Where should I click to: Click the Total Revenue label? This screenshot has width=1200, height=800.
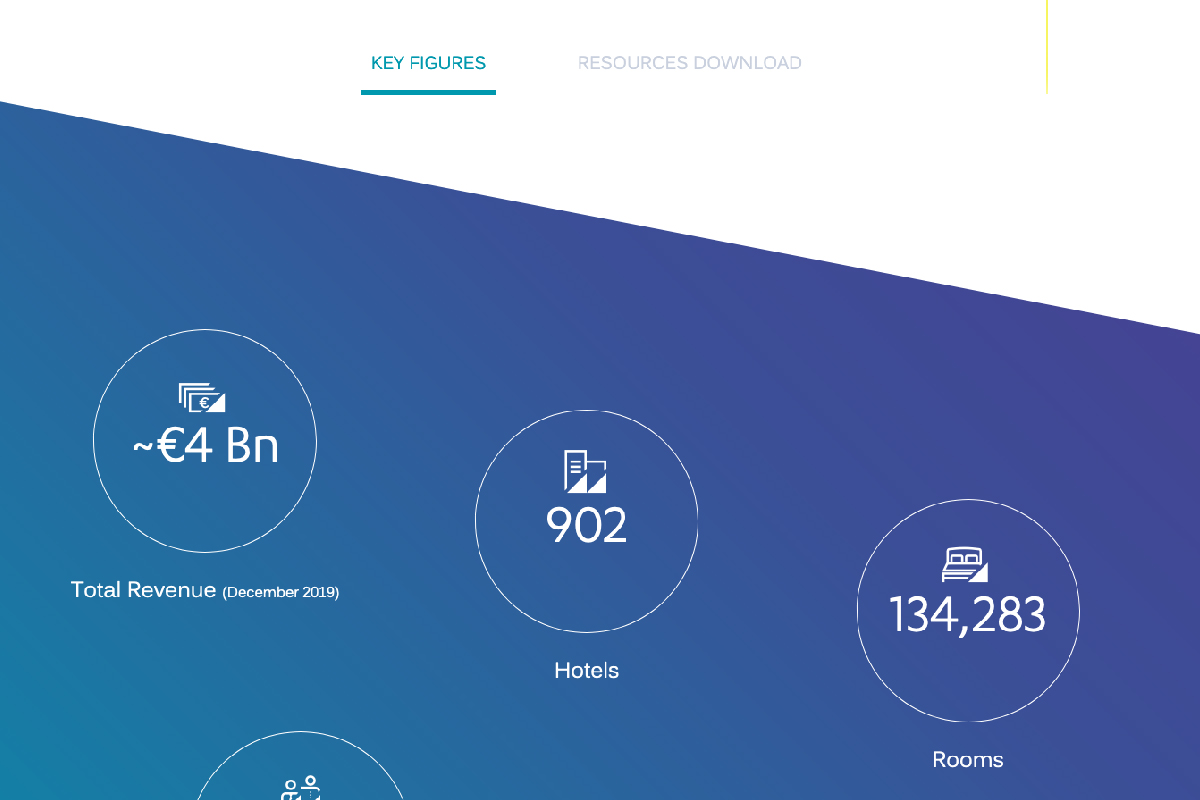(x=143, y=590)
